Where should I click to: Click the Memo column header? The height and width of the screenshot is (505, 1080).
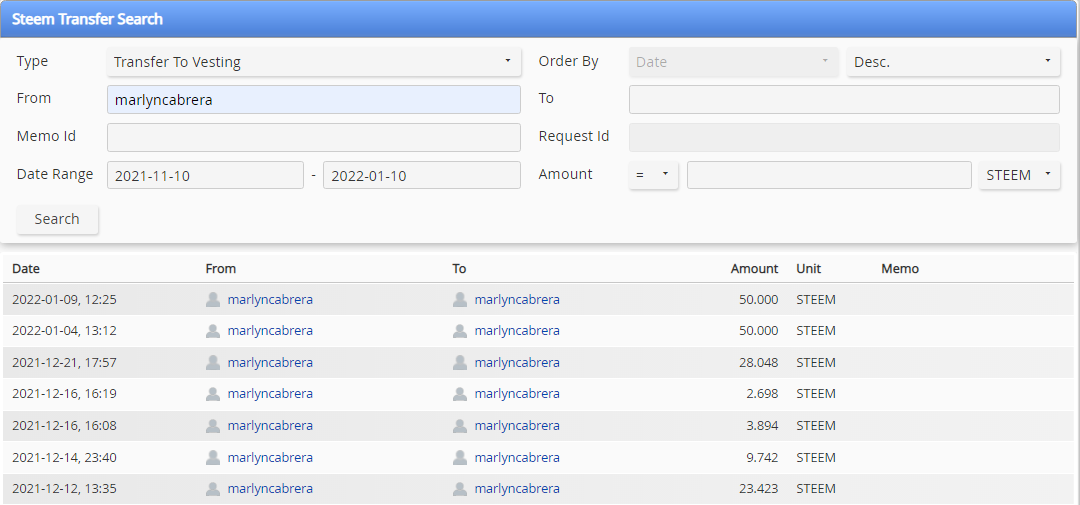900,269
